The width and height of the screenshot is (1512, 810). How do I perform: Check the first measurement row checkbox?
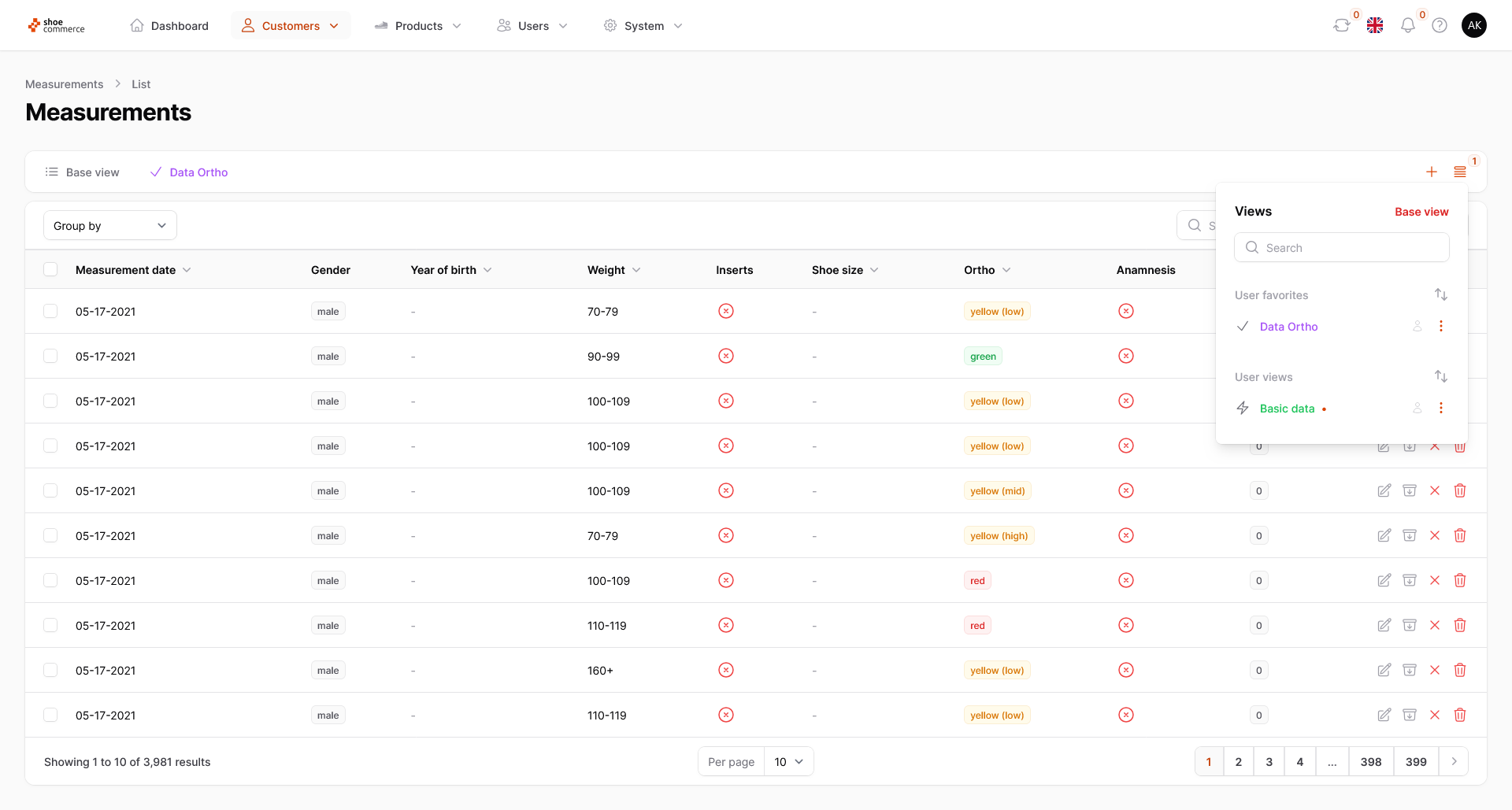tap(50, 312)
